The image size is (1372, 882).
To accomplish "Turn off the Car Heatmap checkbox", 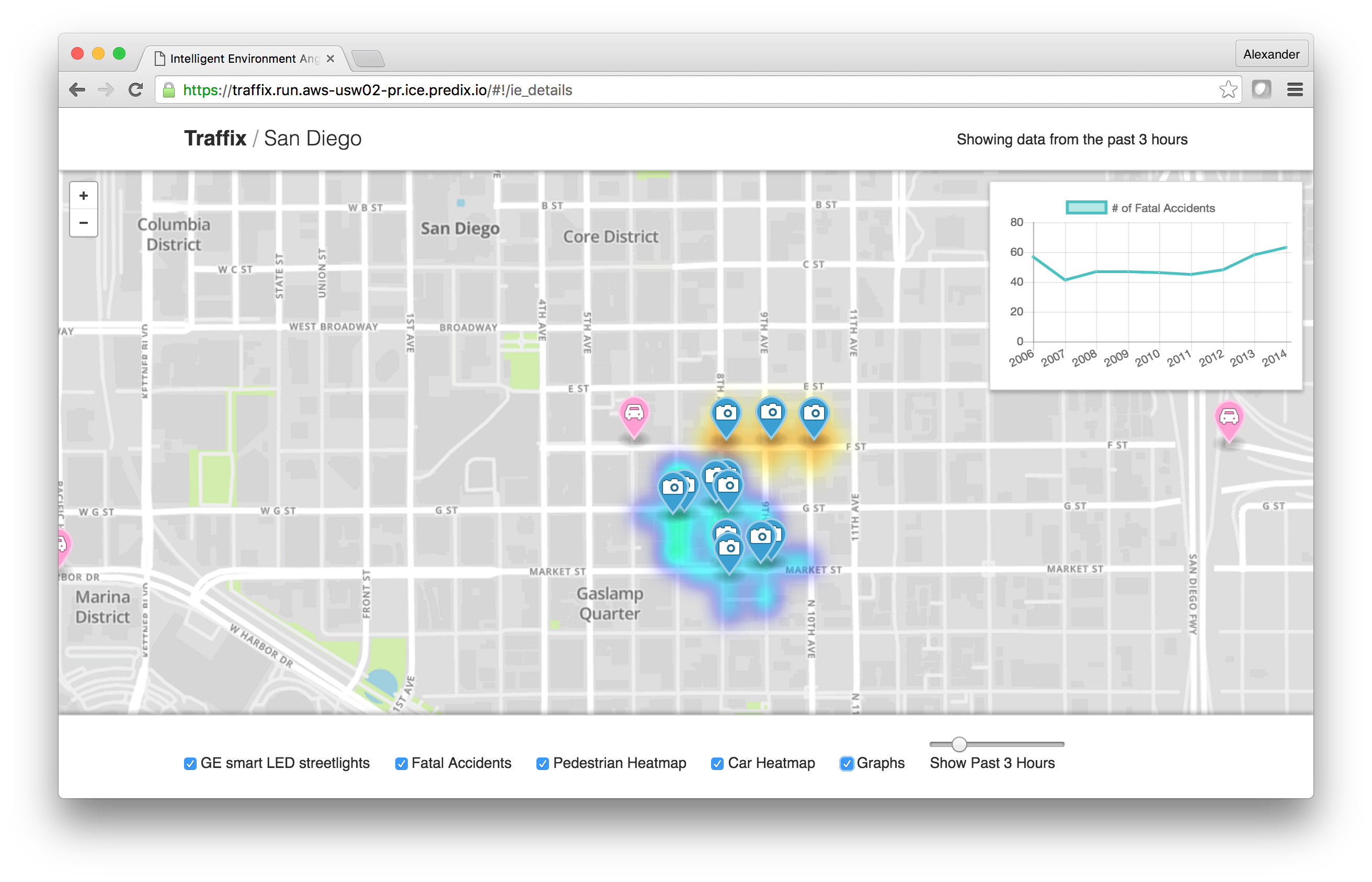I will point(717,763).
